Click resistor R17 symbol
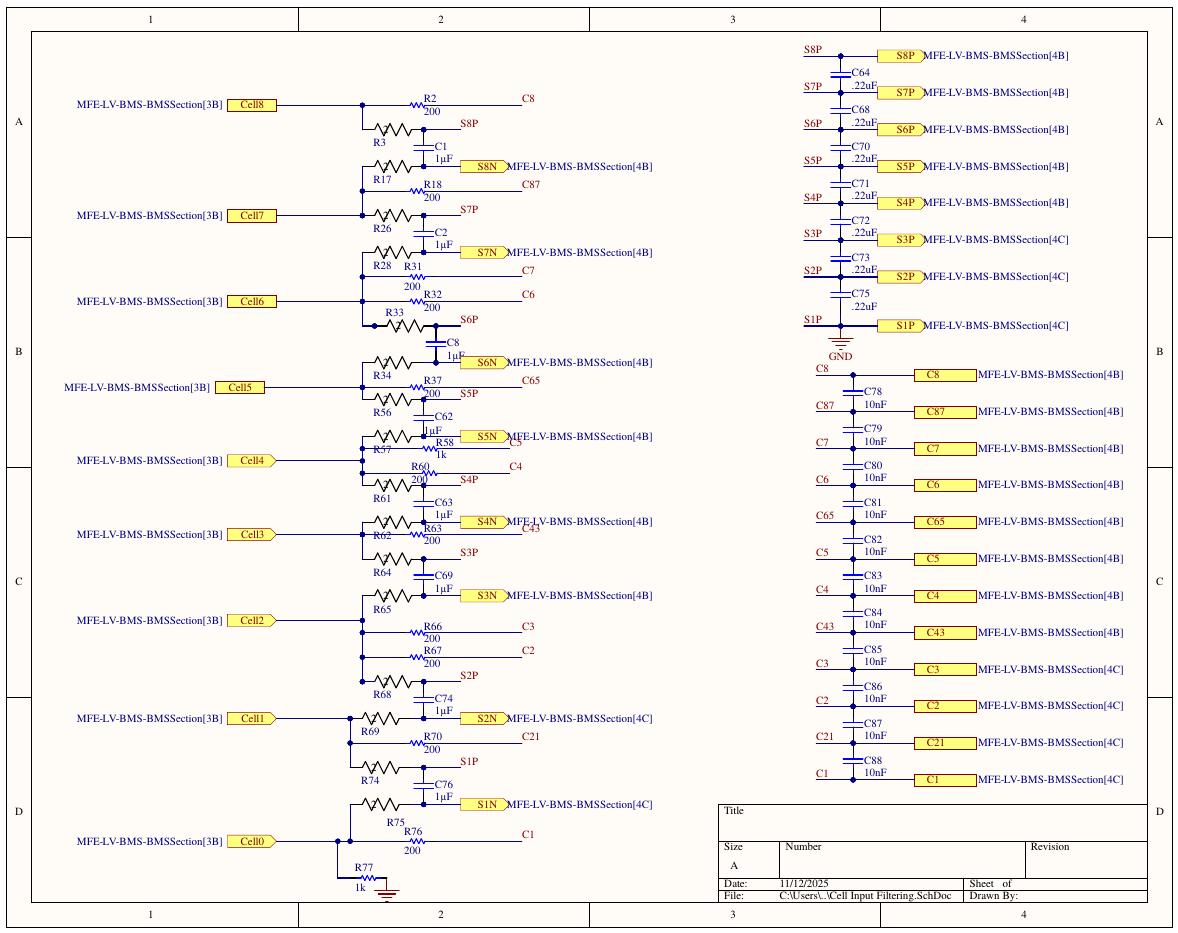Screen dimensions: 1178x933 pos(393,167)
